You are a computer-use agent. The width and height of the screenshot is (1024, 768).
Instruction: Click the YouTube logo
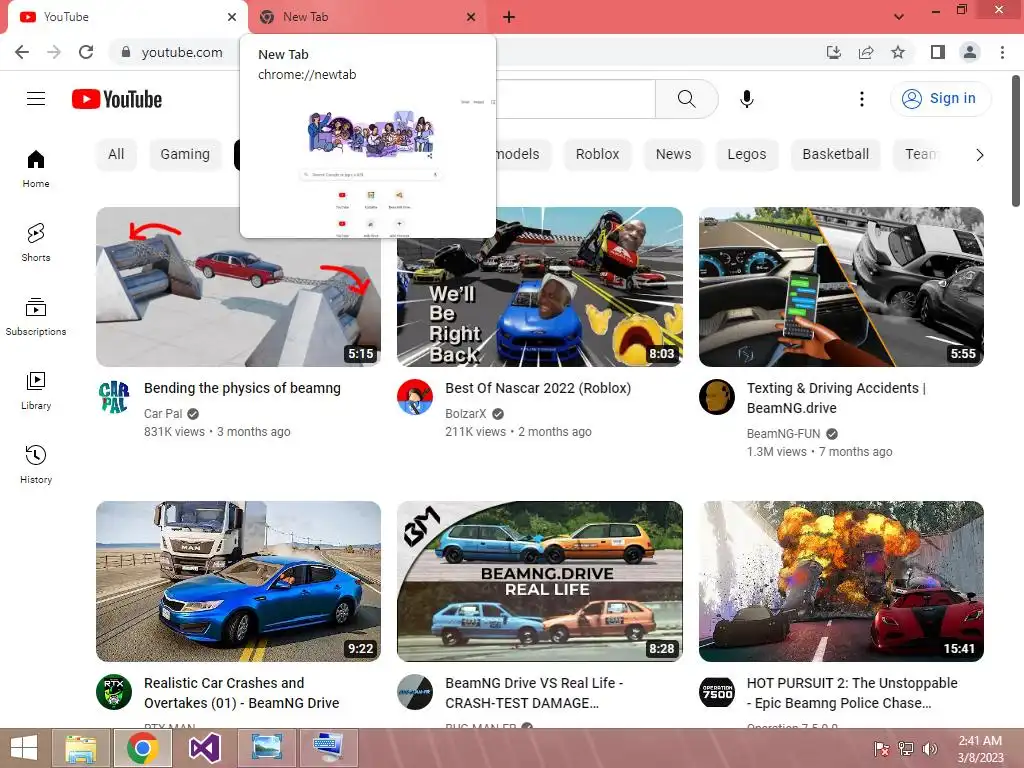pos(117,99)
